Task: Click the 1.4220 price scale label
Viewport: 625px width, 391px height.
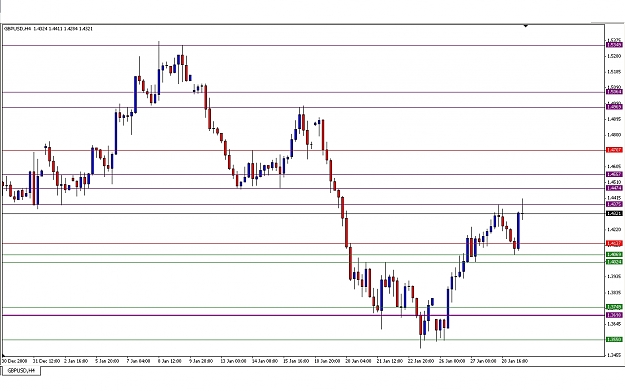Action: click(614, 229)
